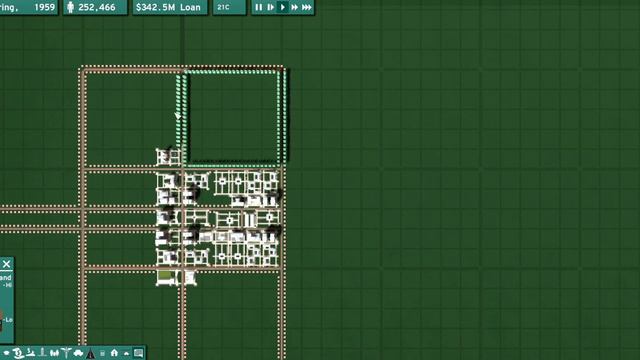Select the terrain tool icon in bottom toolbar
Screen dimensions: 640x360
point(18,353)
